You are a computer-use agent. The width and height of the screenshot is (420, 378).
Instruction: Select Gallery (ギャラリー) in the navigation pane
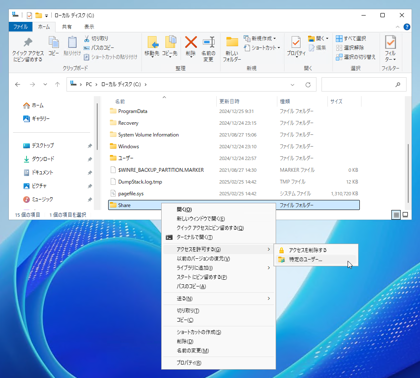click(36, 119)
